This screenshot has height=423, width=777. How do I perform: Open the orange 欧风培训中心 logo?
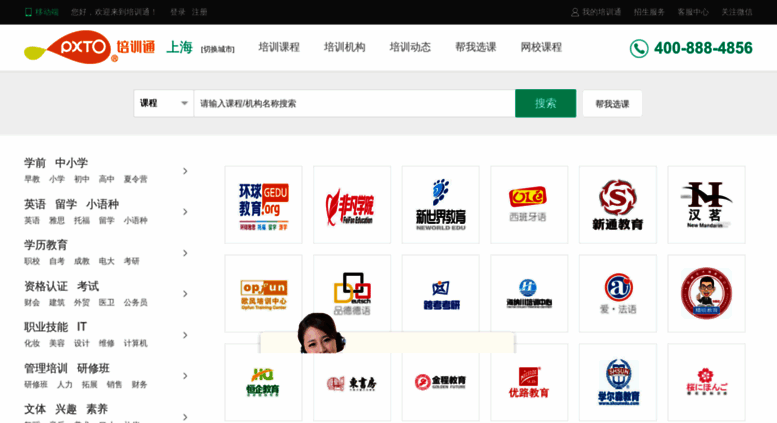263,293
